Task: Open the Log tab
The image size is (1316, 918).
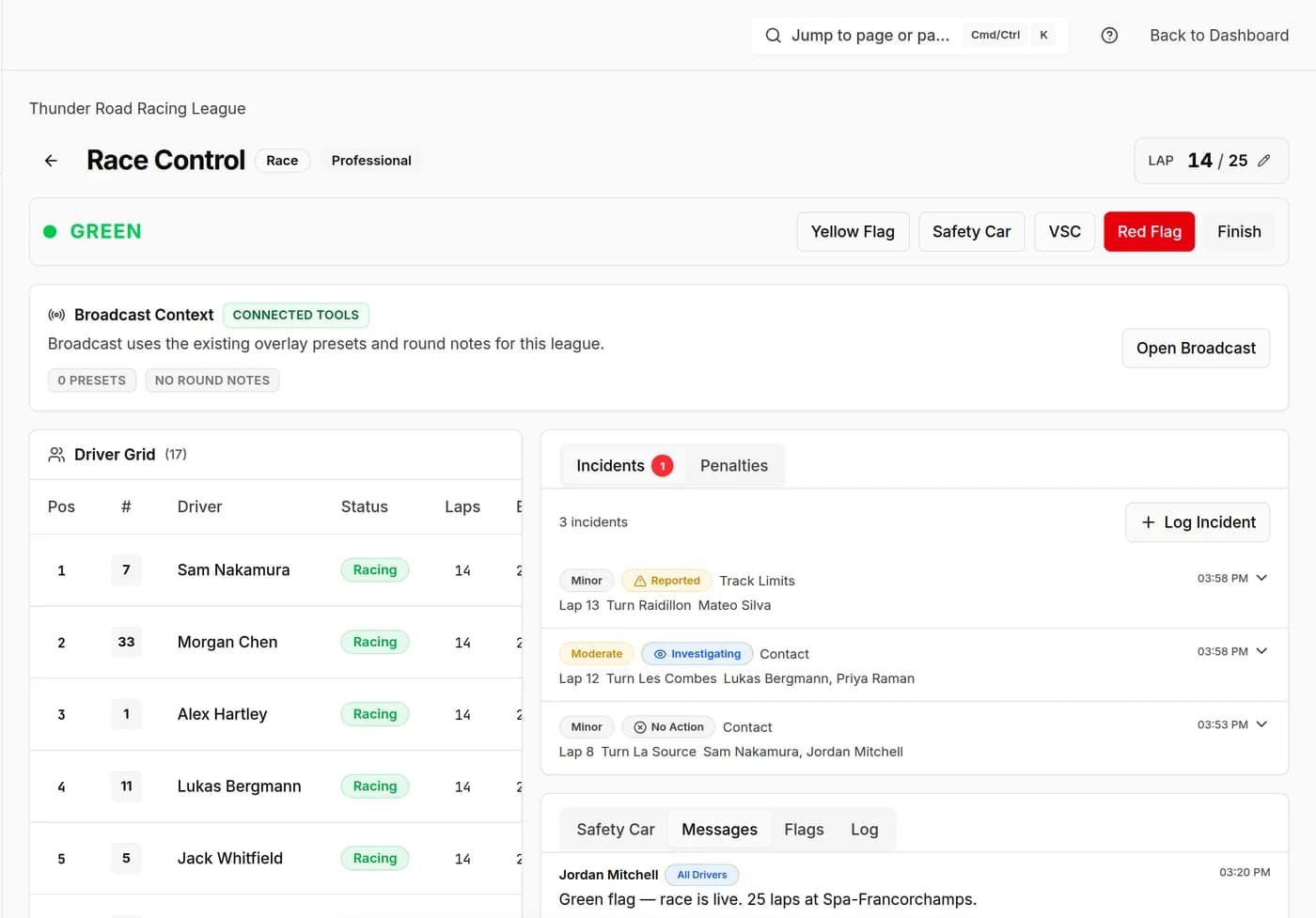Action: pos(865,830)
